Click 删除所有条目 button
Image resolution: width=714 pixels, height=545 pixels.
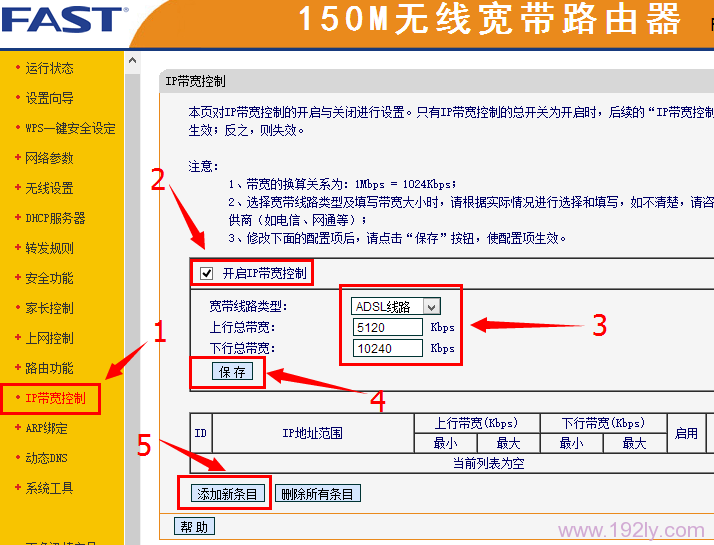(x=317, y=494)
